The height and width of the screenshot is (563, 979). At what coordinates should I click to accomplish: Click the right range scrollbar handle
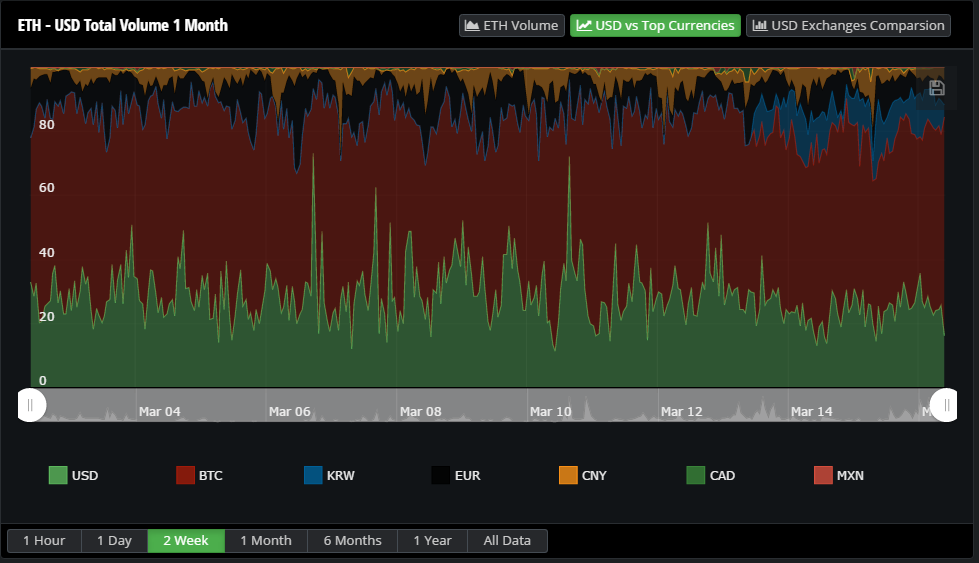945,405
